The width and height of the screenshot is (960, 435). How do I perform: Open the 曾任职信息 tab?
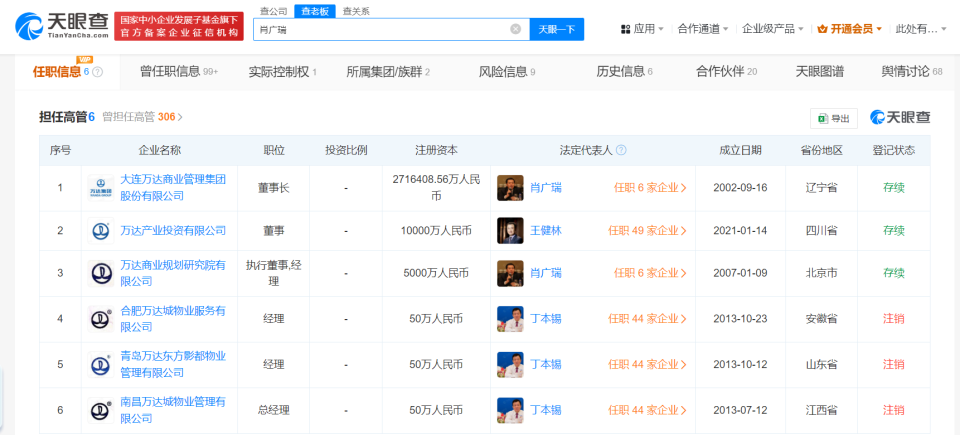[179, 72]
